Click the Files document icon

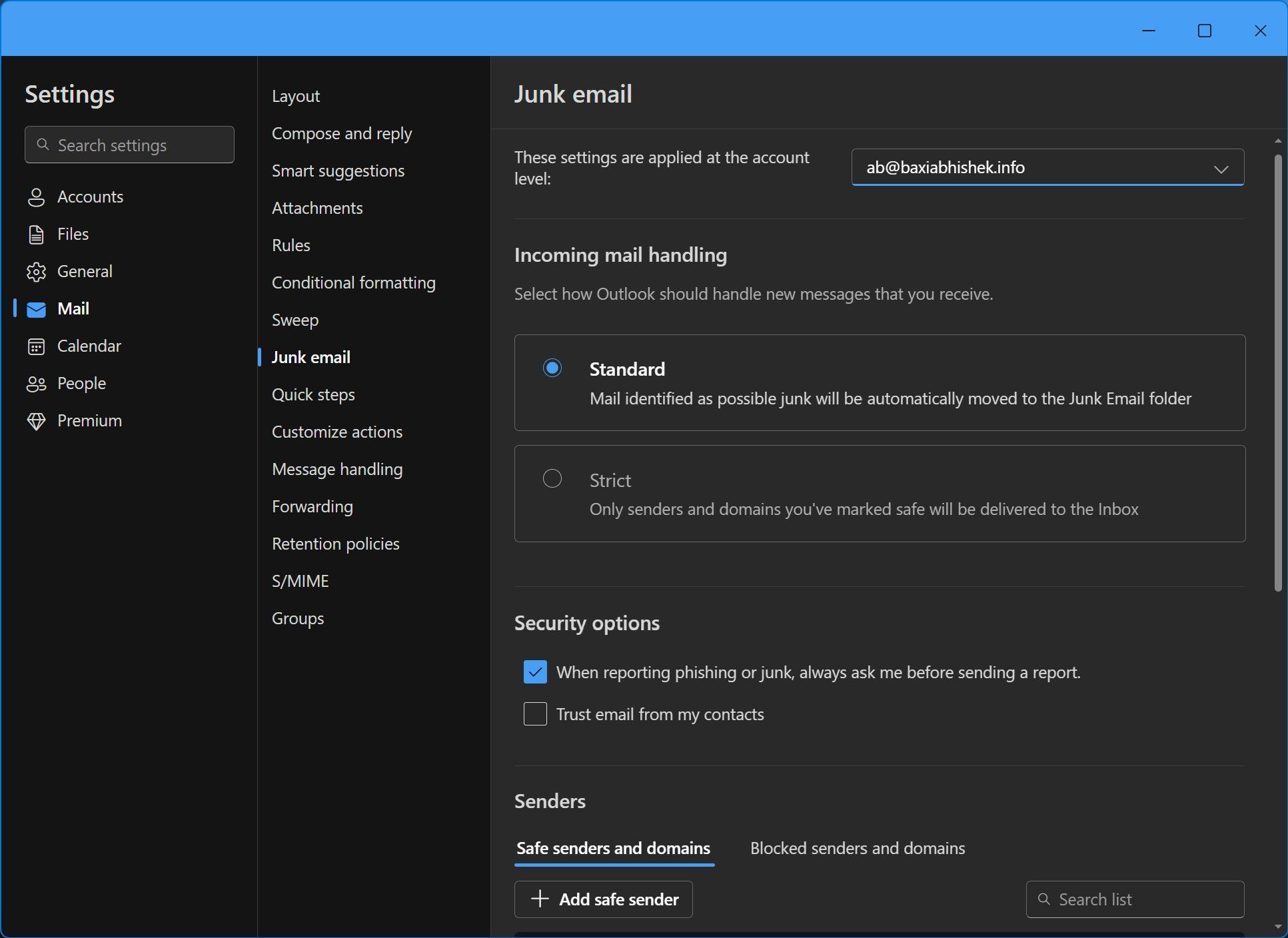pyautogui.click(x=36, y=234)
